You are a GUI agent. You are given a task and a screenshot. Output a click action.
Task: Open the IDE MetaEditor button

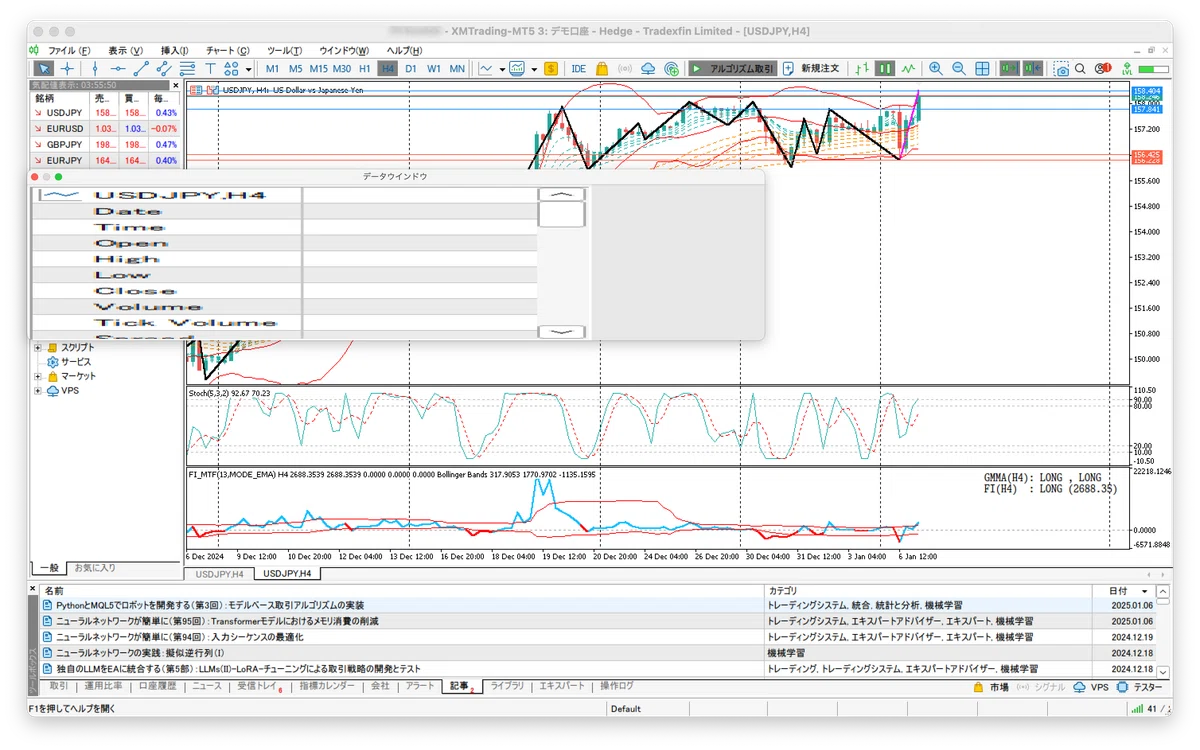579,69
